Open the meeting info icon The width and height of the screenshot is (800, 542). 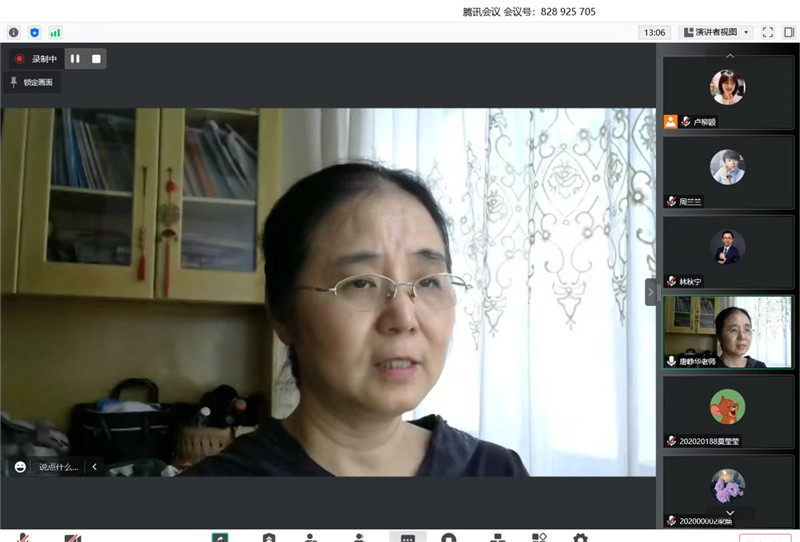pos(14,33)
